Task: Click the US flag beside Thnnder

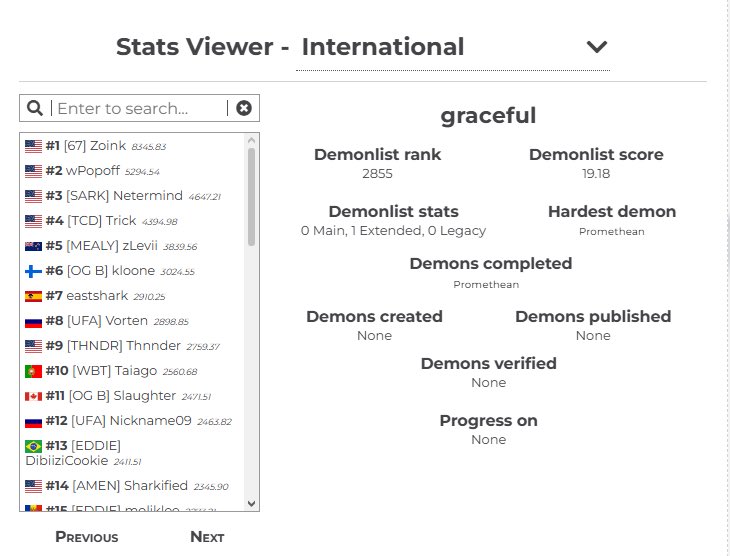Action: [x=33, y=346]
